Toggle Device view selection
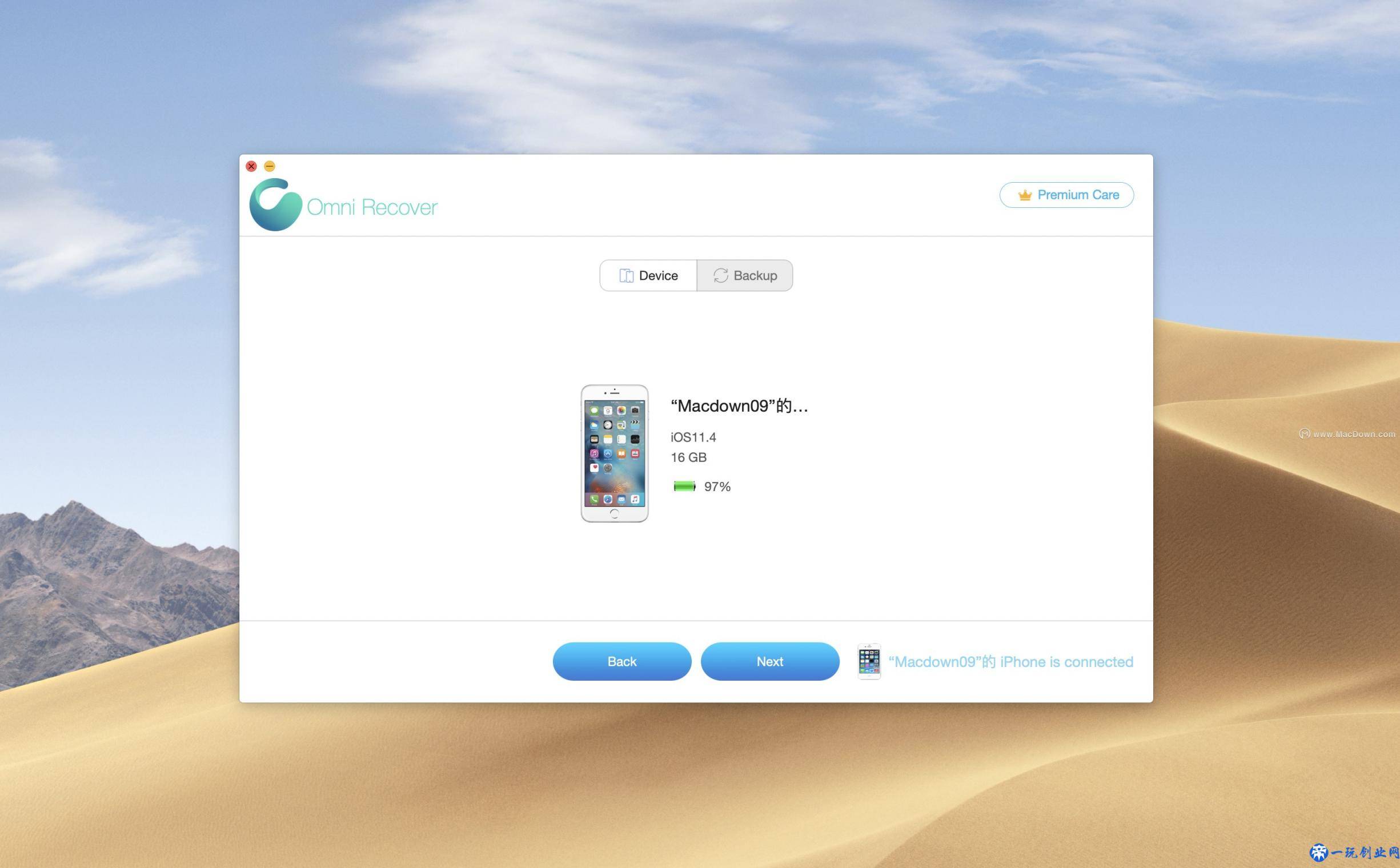This screenshot has width=1400, height=868. (x=647, y=275)
